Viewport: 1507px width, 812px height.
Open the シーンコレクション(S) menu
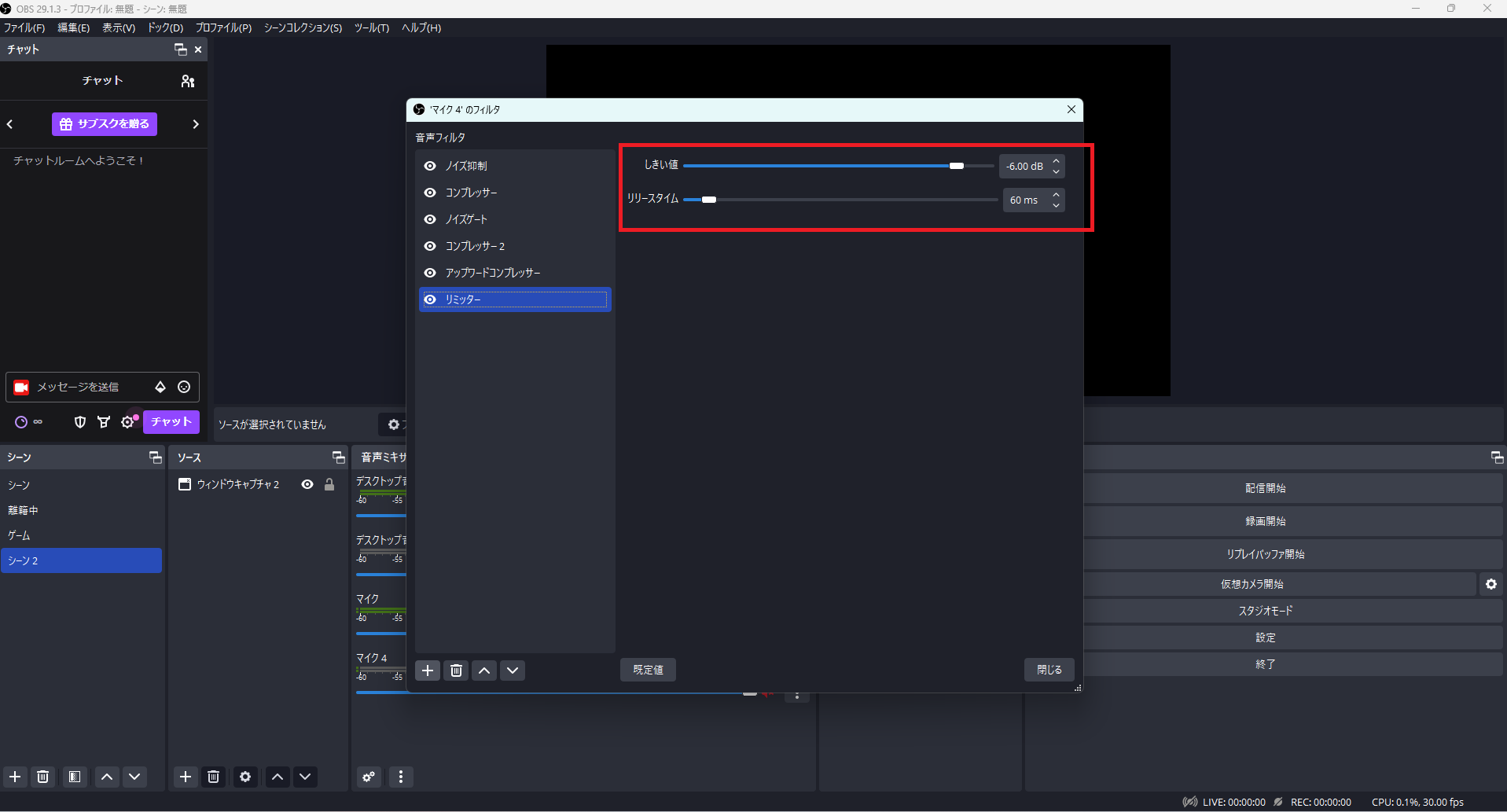point(303,28)
